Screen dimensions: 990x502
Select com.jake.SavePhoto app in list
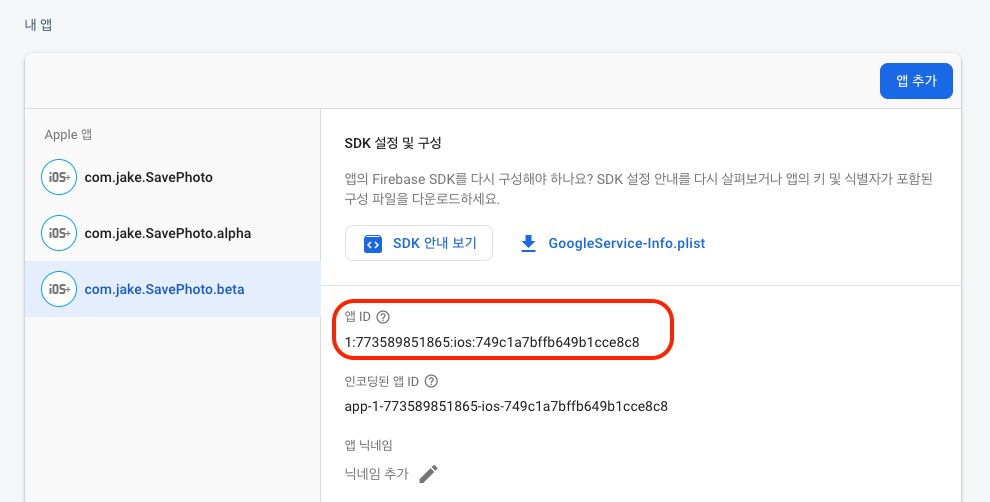pyautogui.click(x=172, y=177)
